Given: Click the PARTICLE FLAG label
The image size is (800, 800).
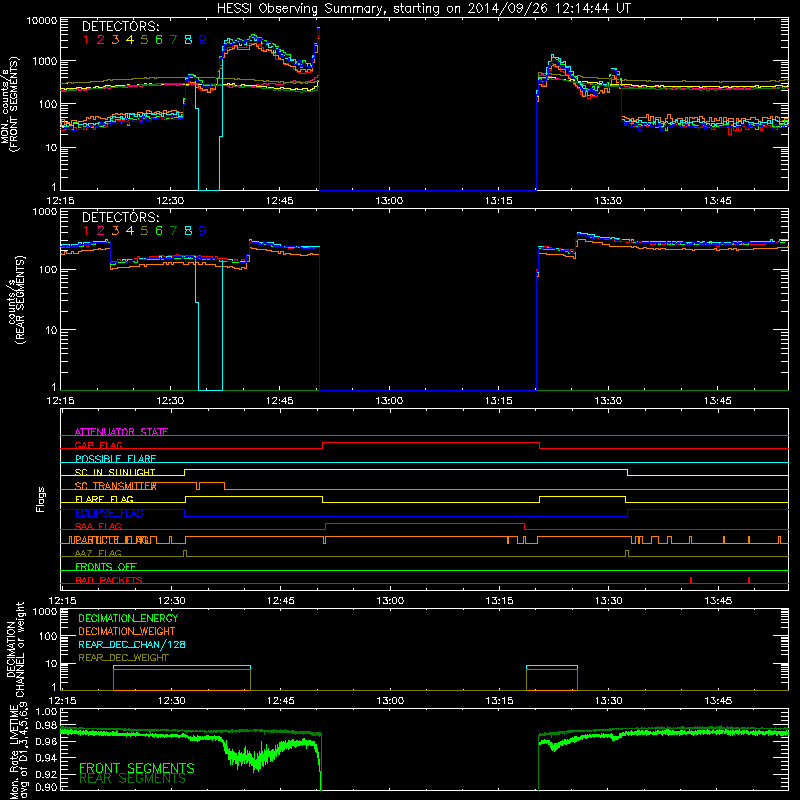Looking at the screenshot, I should click(x=112, y=539).
